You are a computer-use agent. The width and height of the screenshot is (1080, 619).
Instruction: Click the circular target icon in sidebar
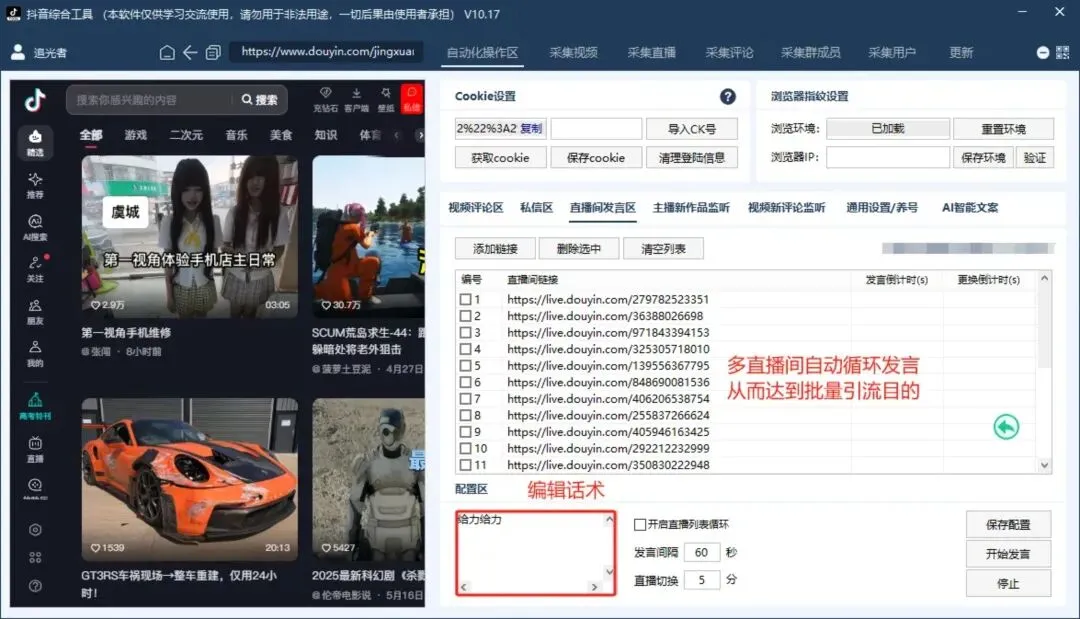tap(35, 529)
